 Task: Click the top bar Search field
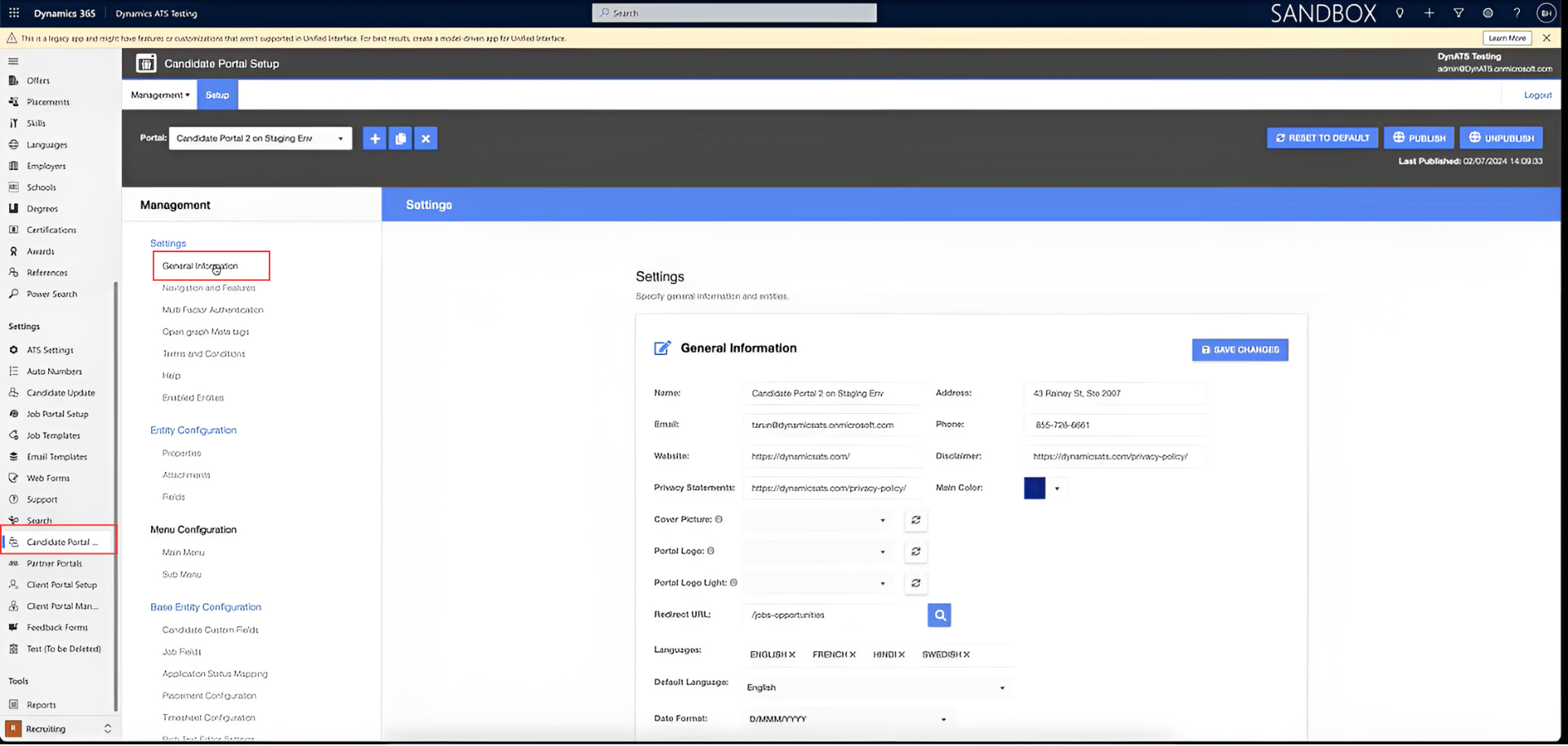pos(734,13)
